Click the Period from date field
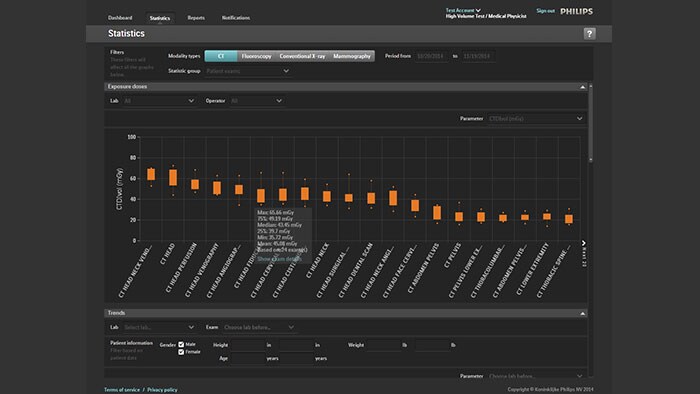The image size is (700, 394). 431,56
